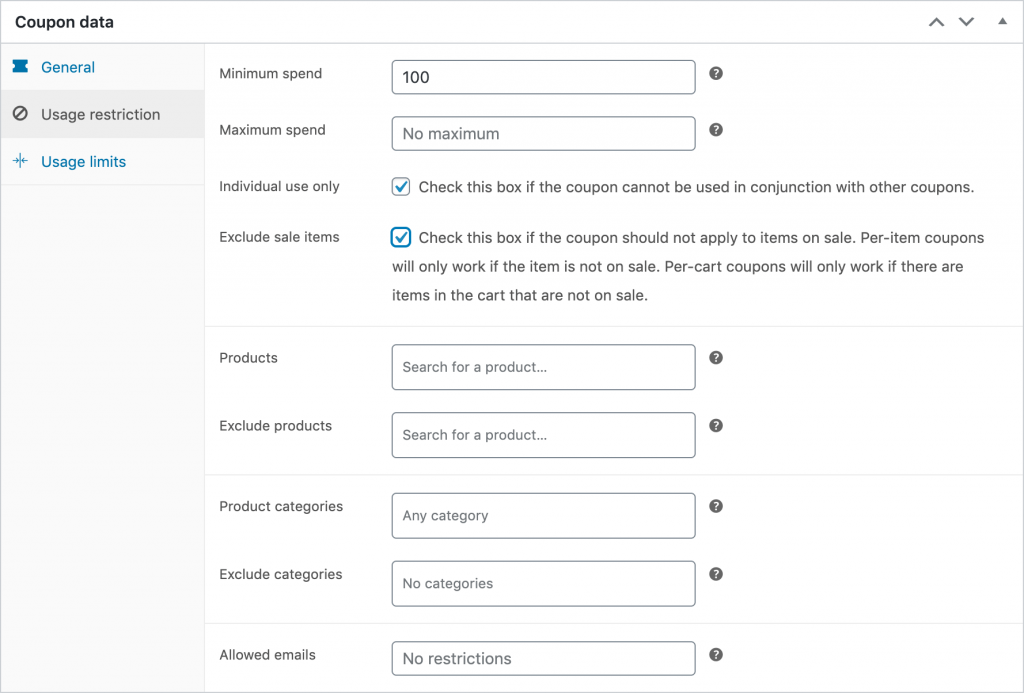Click the General ticket icon
Viewport: 1024px width, 693px height.
20,66
